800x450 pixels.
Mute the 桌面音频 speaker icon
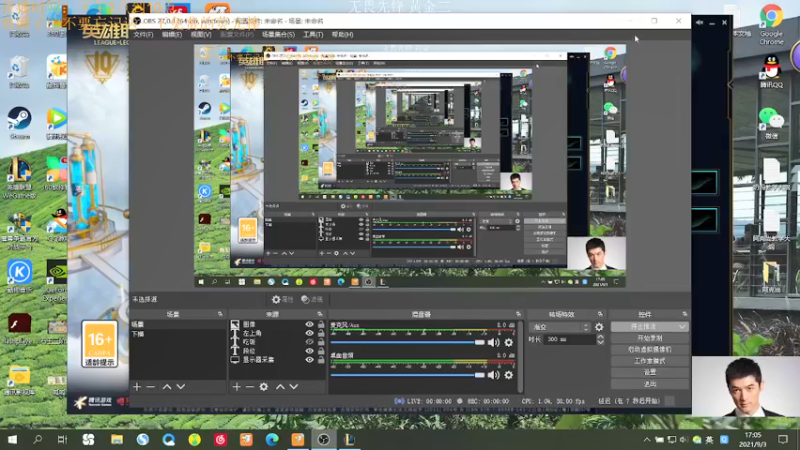tap(493, 375)
